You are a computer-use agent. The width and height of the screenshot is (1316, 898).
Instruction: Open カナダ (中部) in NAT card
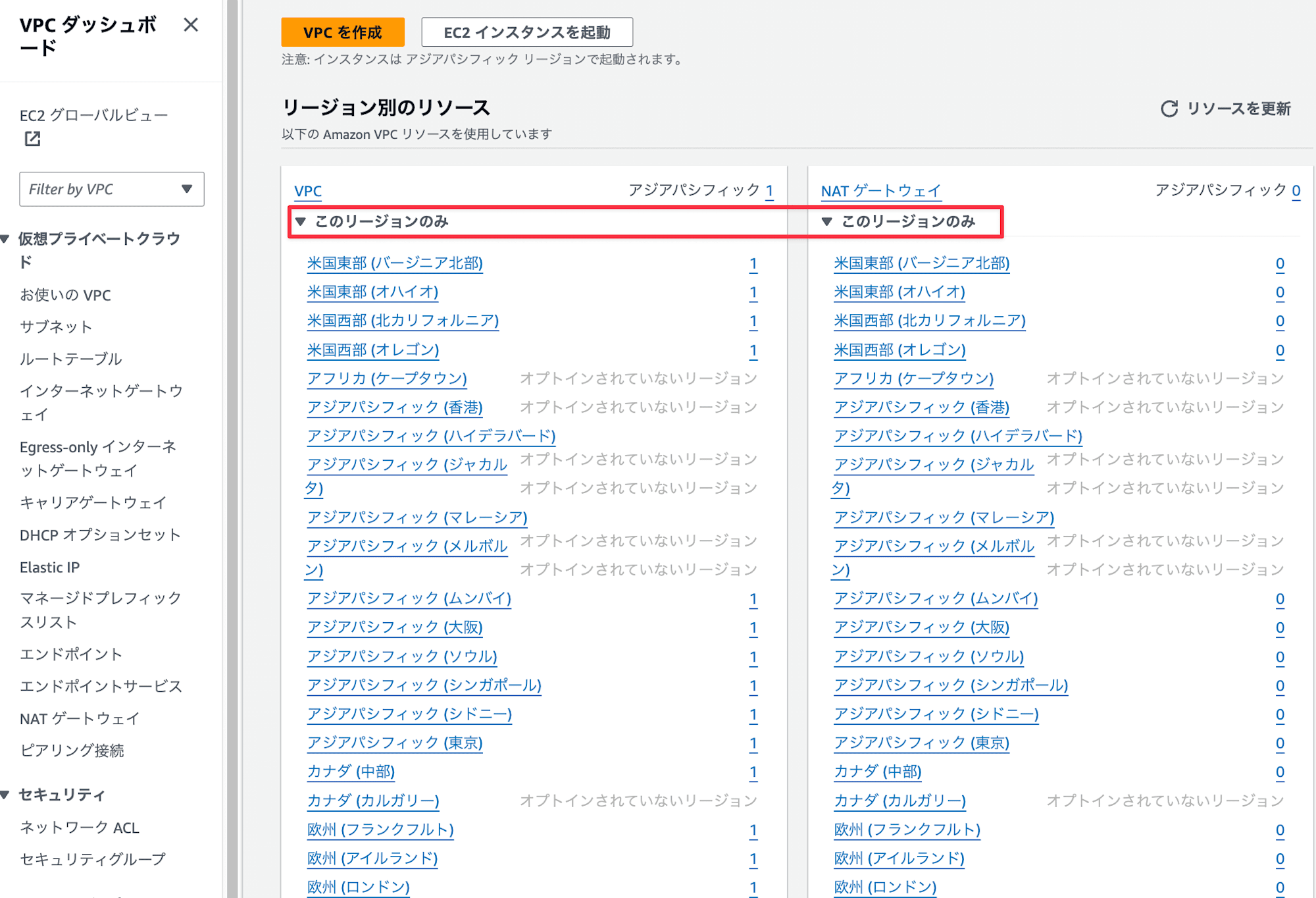(878, 772)
